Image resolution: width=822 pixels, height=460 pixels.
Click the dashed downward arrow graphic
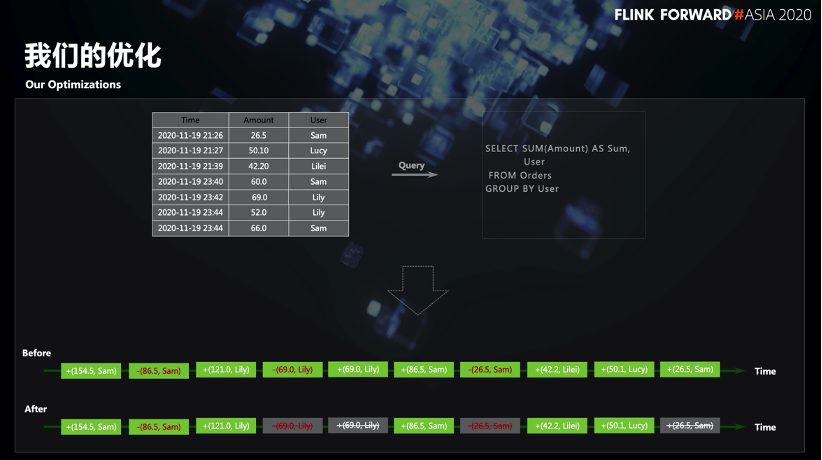[418, 290]
